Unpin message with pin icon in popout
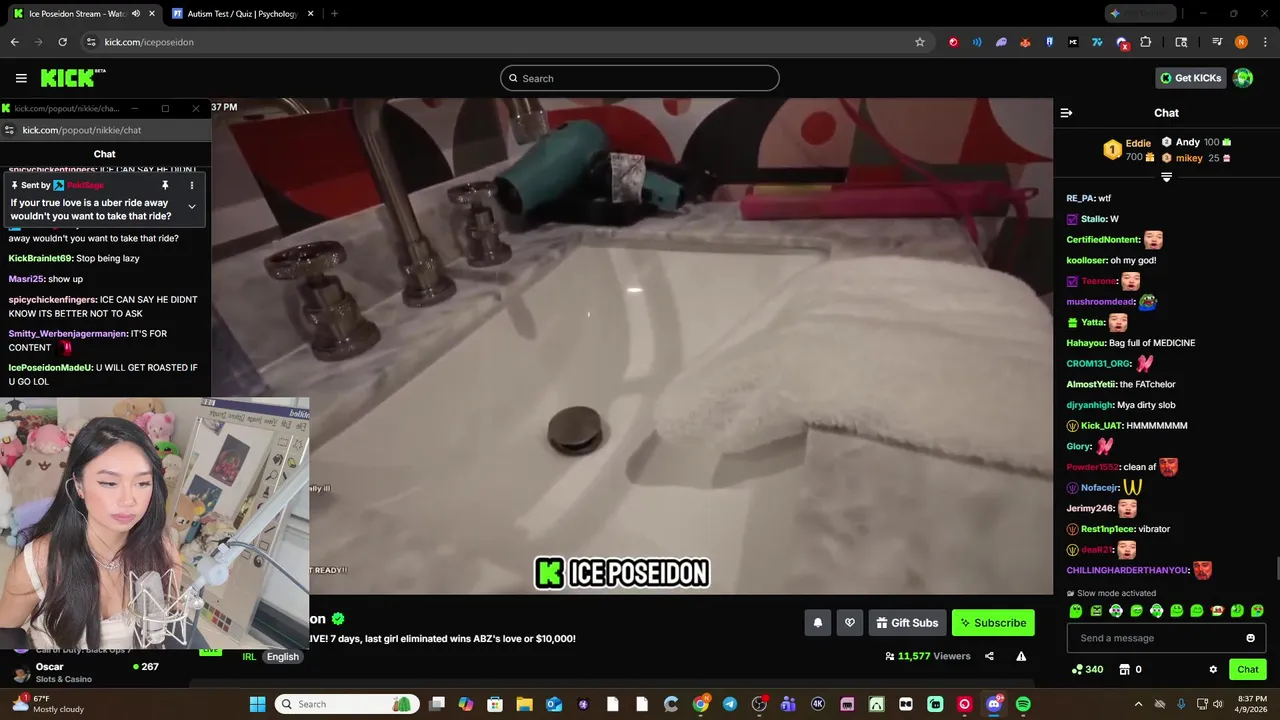Screen dimensions: 1280x720 (x=165, y=185)
